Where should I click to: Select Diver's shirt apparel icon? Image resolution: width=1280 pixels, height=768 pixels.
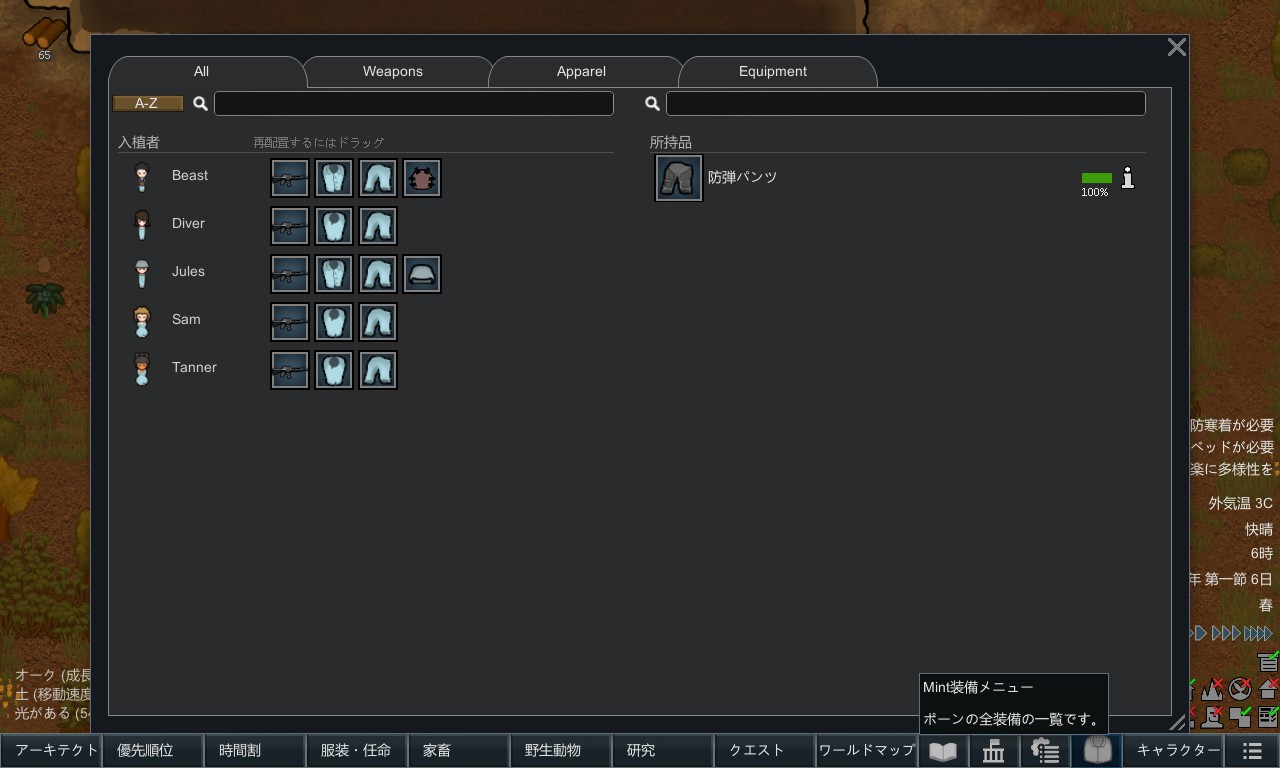(x=334, y=226)
